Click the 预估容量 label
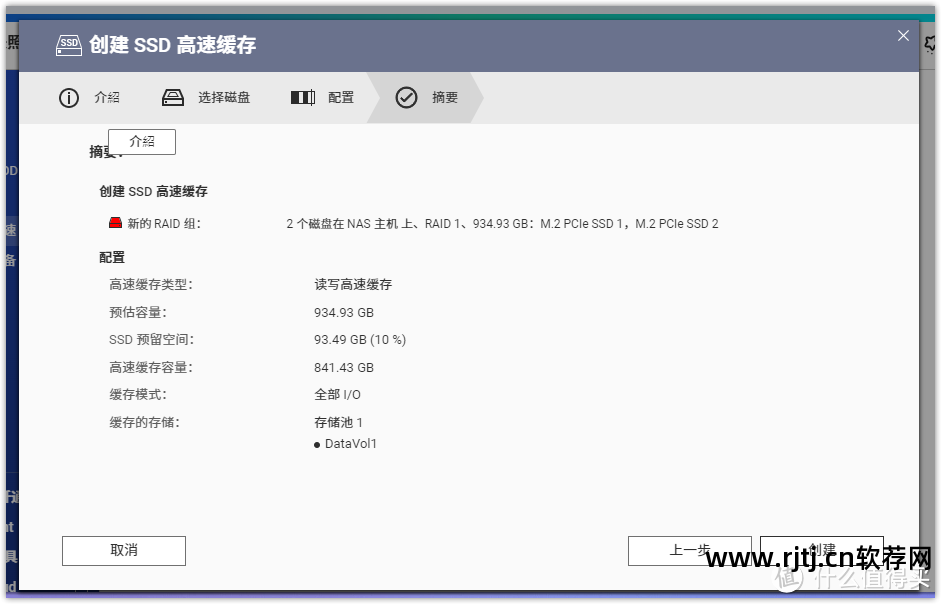The image size is (941, 604). [x=137, y=313]
